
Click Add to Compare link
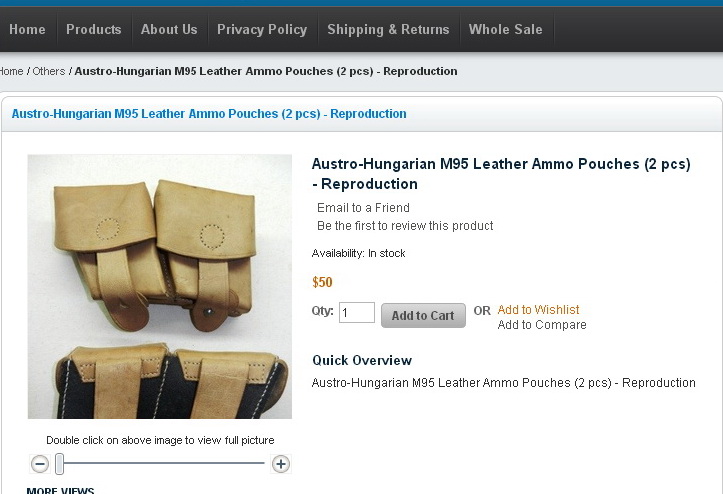(542, 325)
